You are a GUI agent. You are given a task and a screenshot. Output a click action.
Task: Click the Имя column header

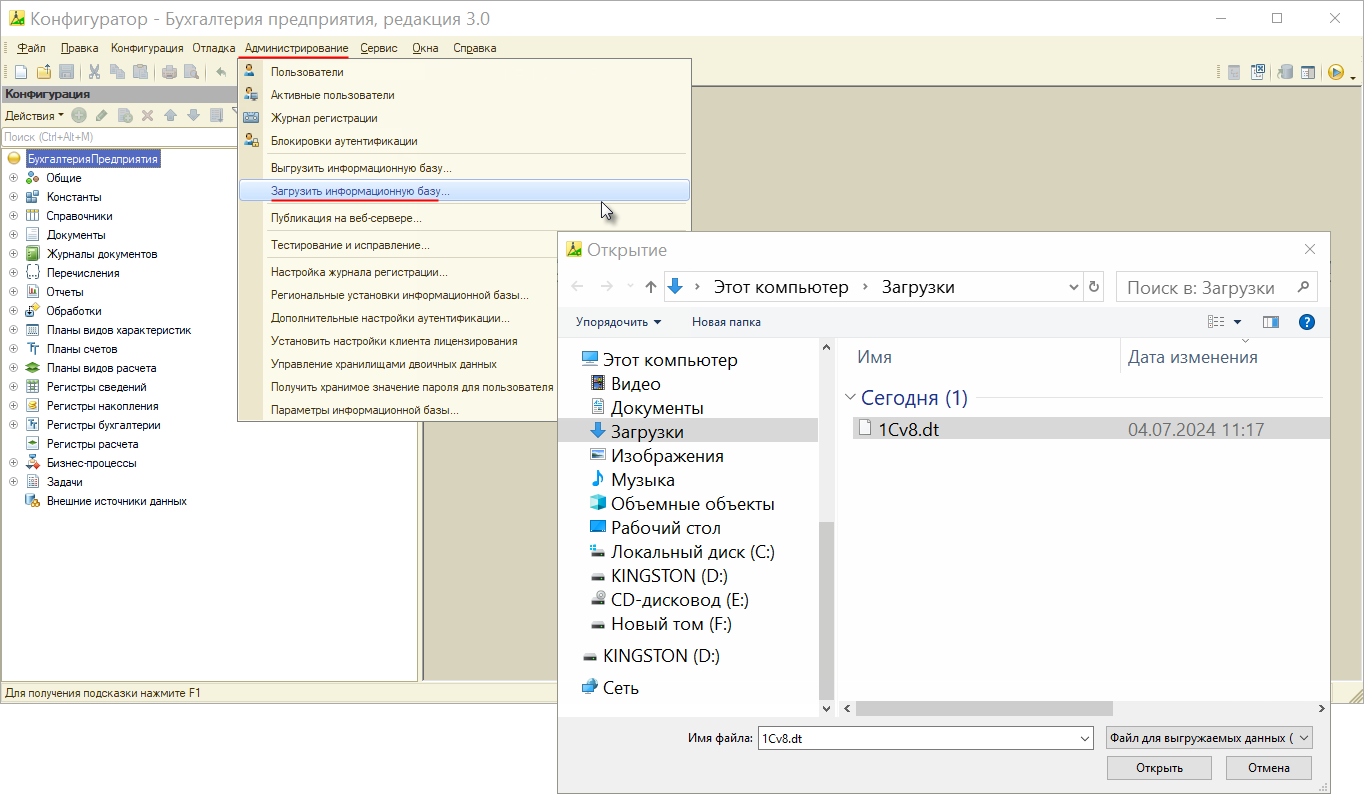click(x=875, y=357)
